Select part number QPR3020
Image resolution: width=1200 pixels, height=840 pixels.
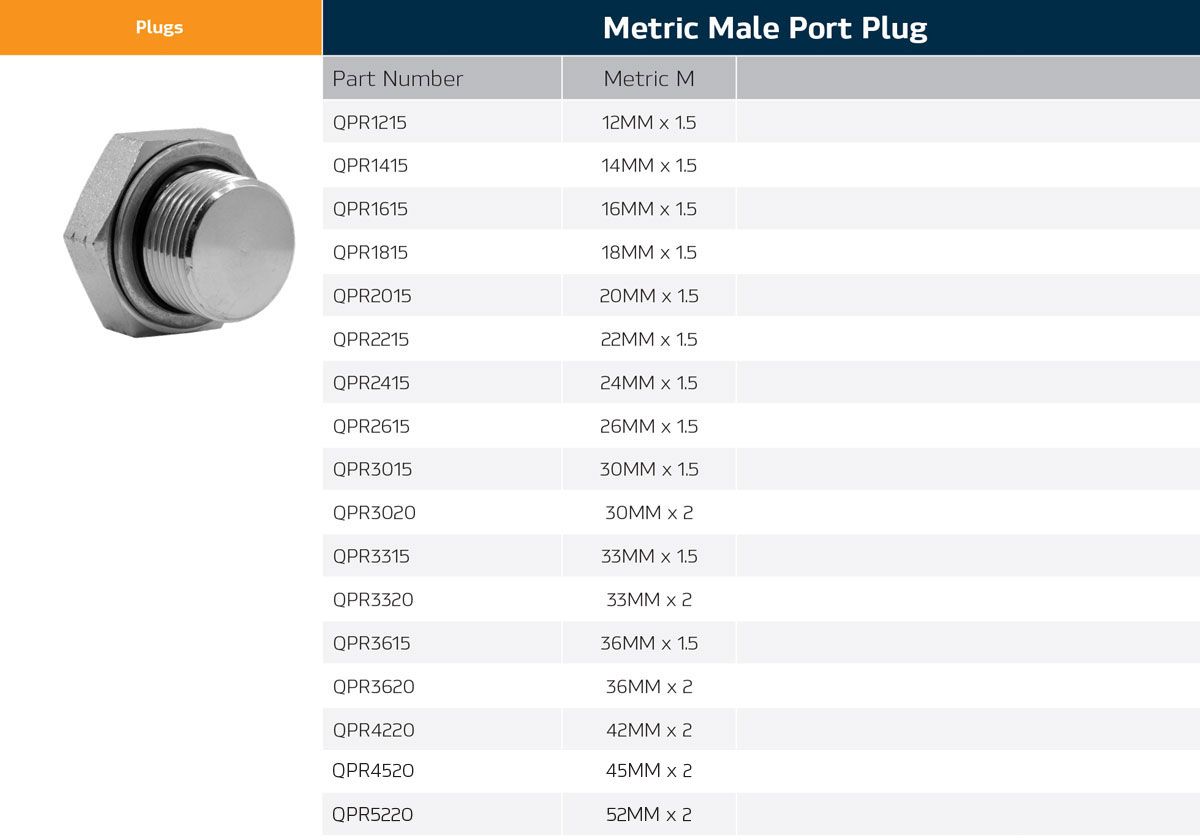coord(374,513)
